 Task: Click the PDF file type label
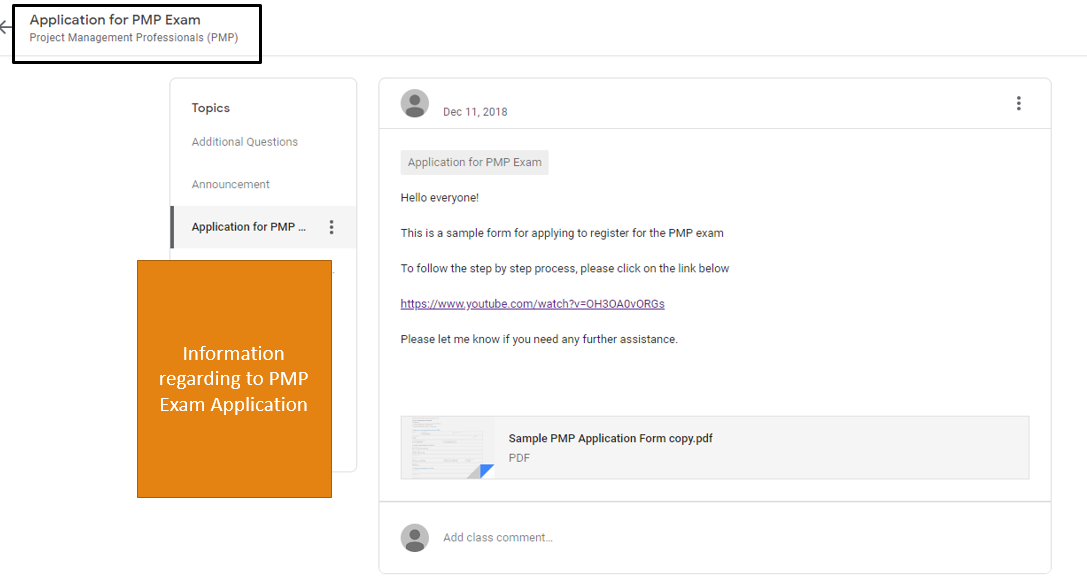tap(519, 458)
